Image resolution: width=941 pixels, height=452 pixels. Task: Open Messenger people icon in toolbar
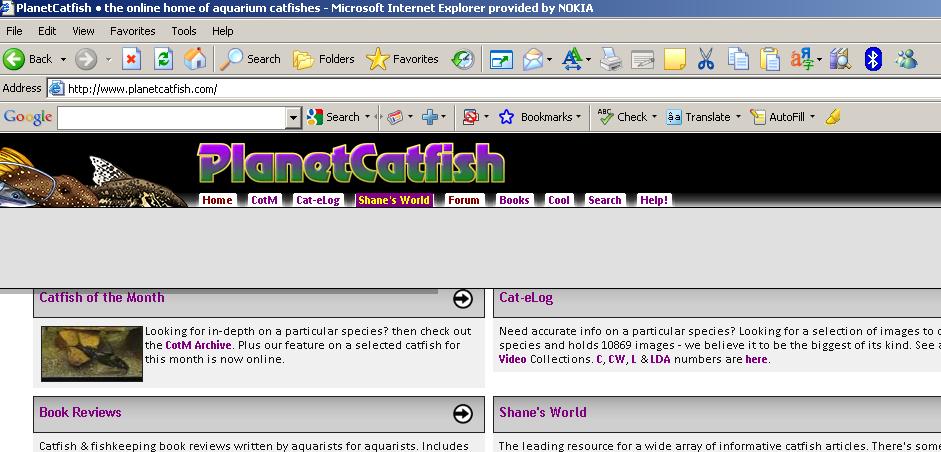click(x=906, y=59)
